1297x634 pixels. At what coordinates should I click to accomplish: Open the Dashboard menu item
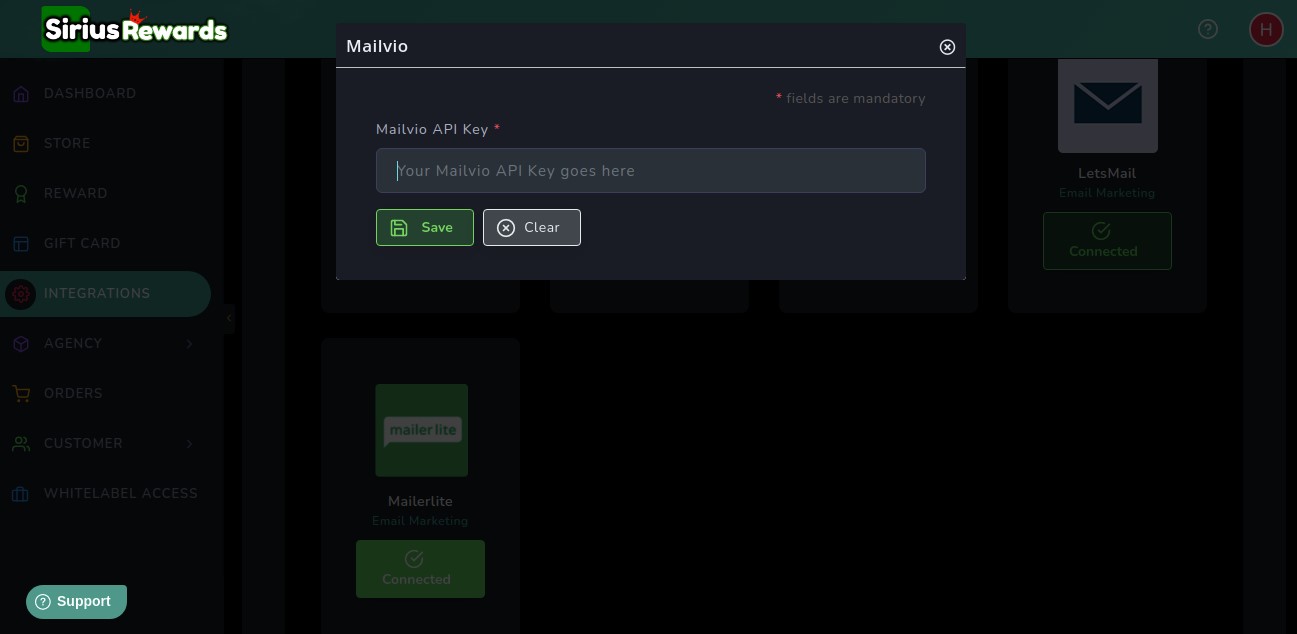click(90, 93)
